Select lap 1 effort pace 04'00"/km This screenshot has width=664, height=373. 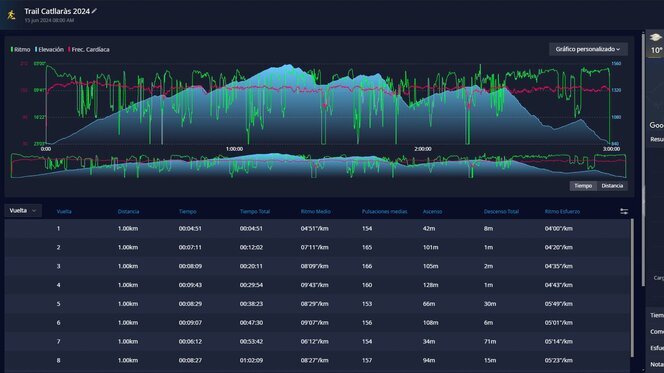point(559,229)
